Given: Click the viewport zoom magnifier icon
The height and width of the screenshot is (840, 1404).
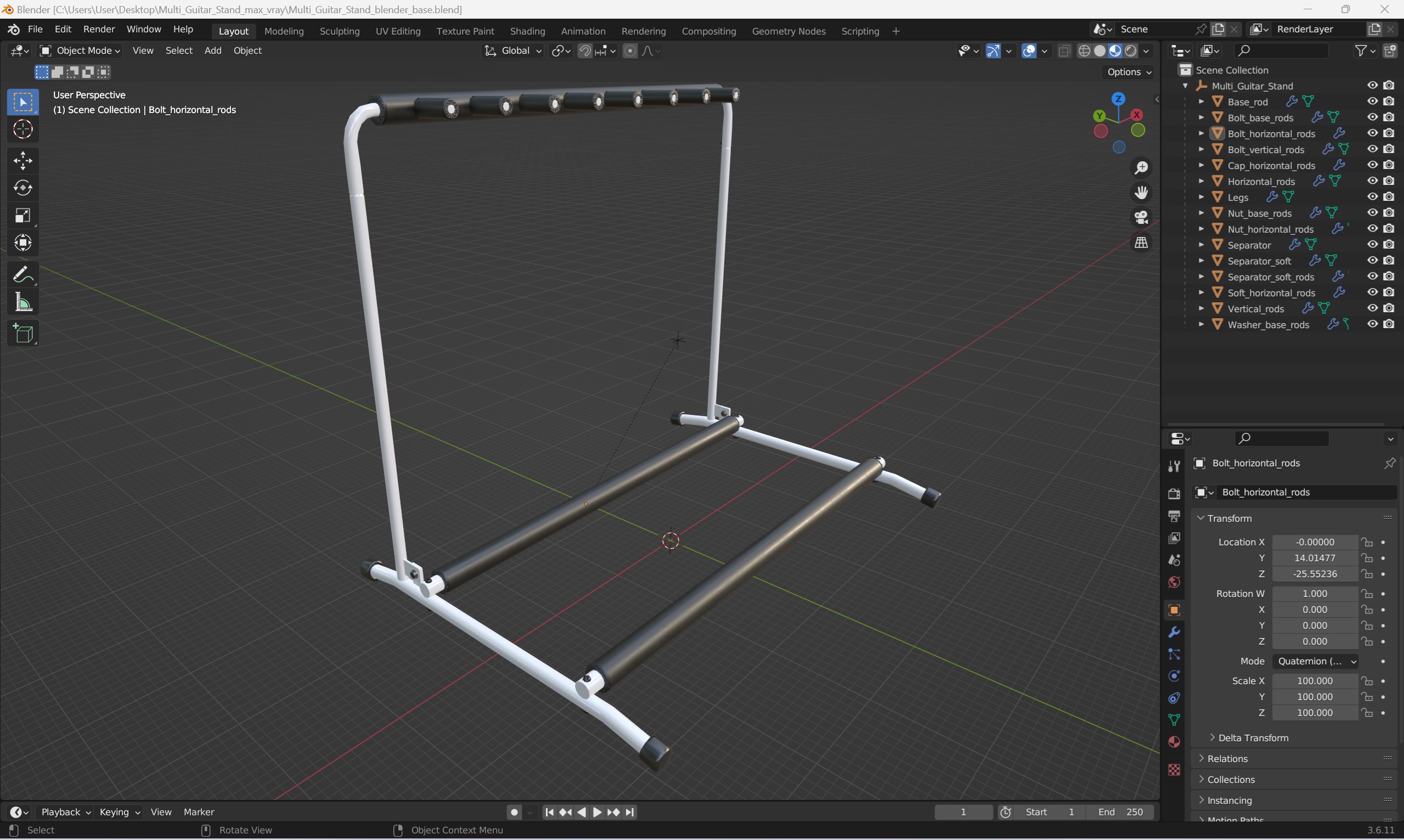Looking at the screenshot, I should (1141, 167).
